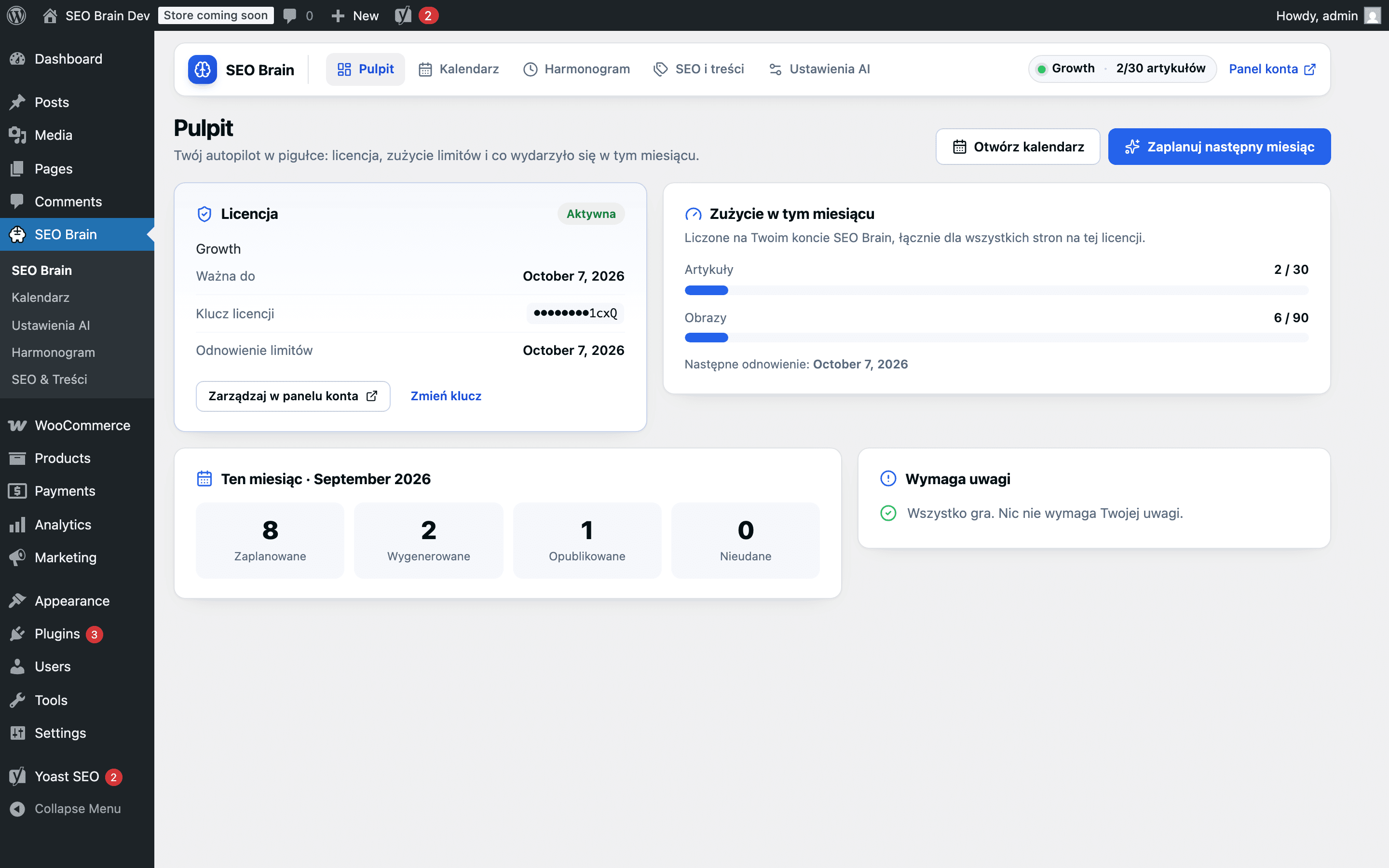The image size is (1389, 868).
Task: Click the Pulpit grid icon
Action: coord(344,69)
